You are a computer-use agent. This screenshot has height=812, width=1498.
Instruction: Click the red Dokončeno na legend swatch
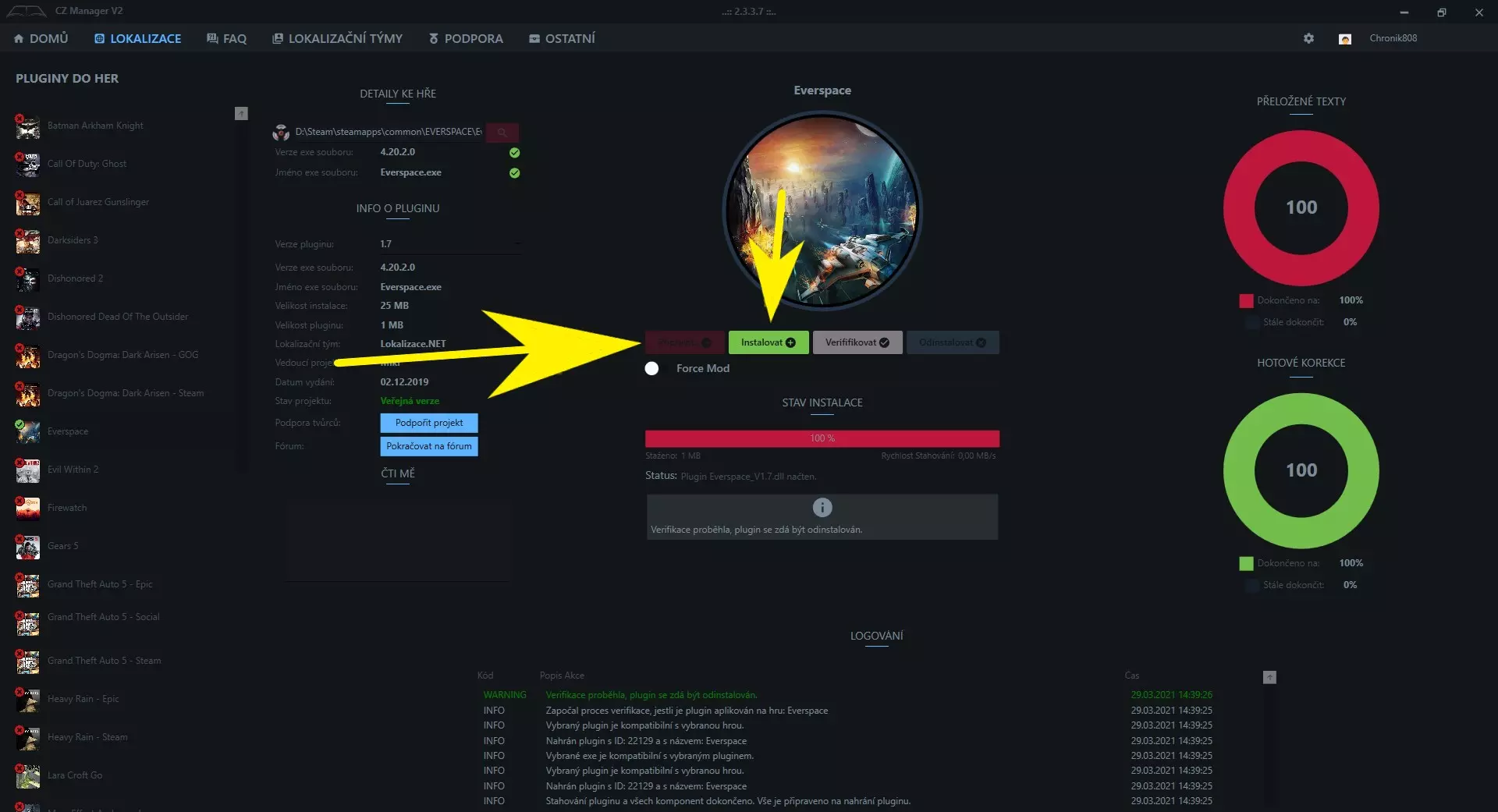(1246, 301)
